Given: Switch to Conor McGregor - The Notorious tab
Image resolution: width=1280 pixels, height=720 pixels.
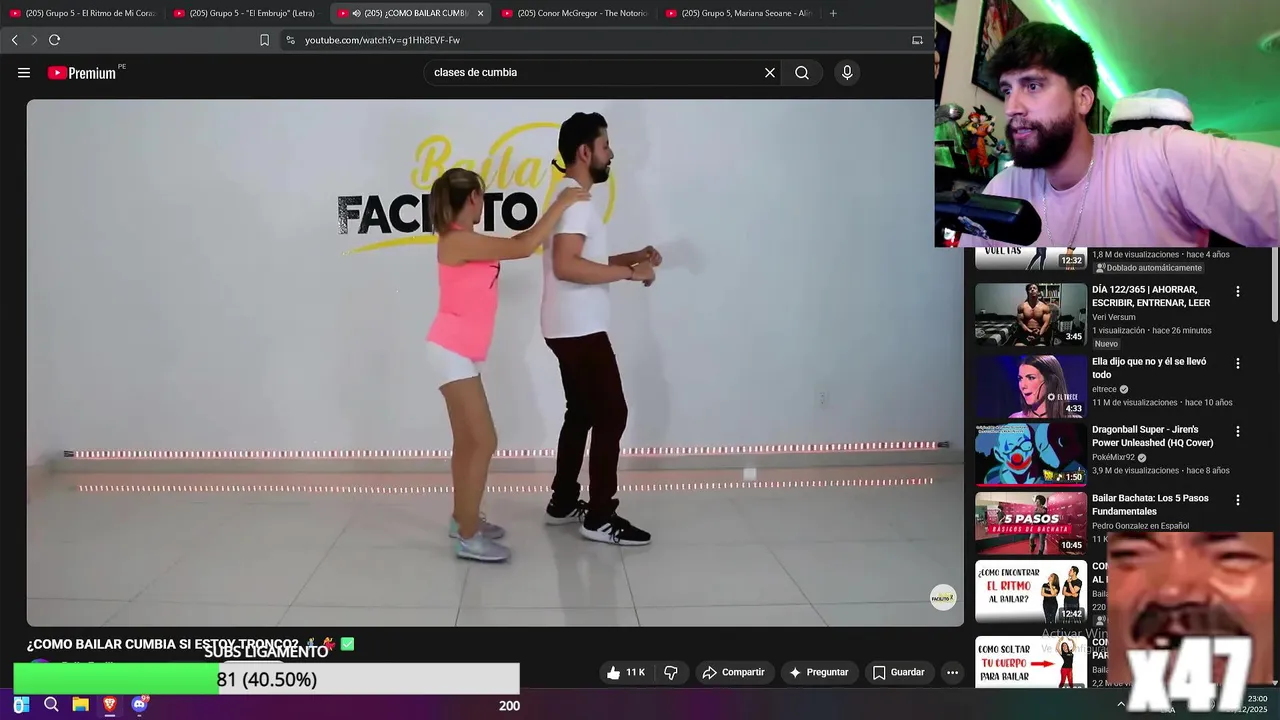Looking at the screenshot, I should (x=575, y=13).
